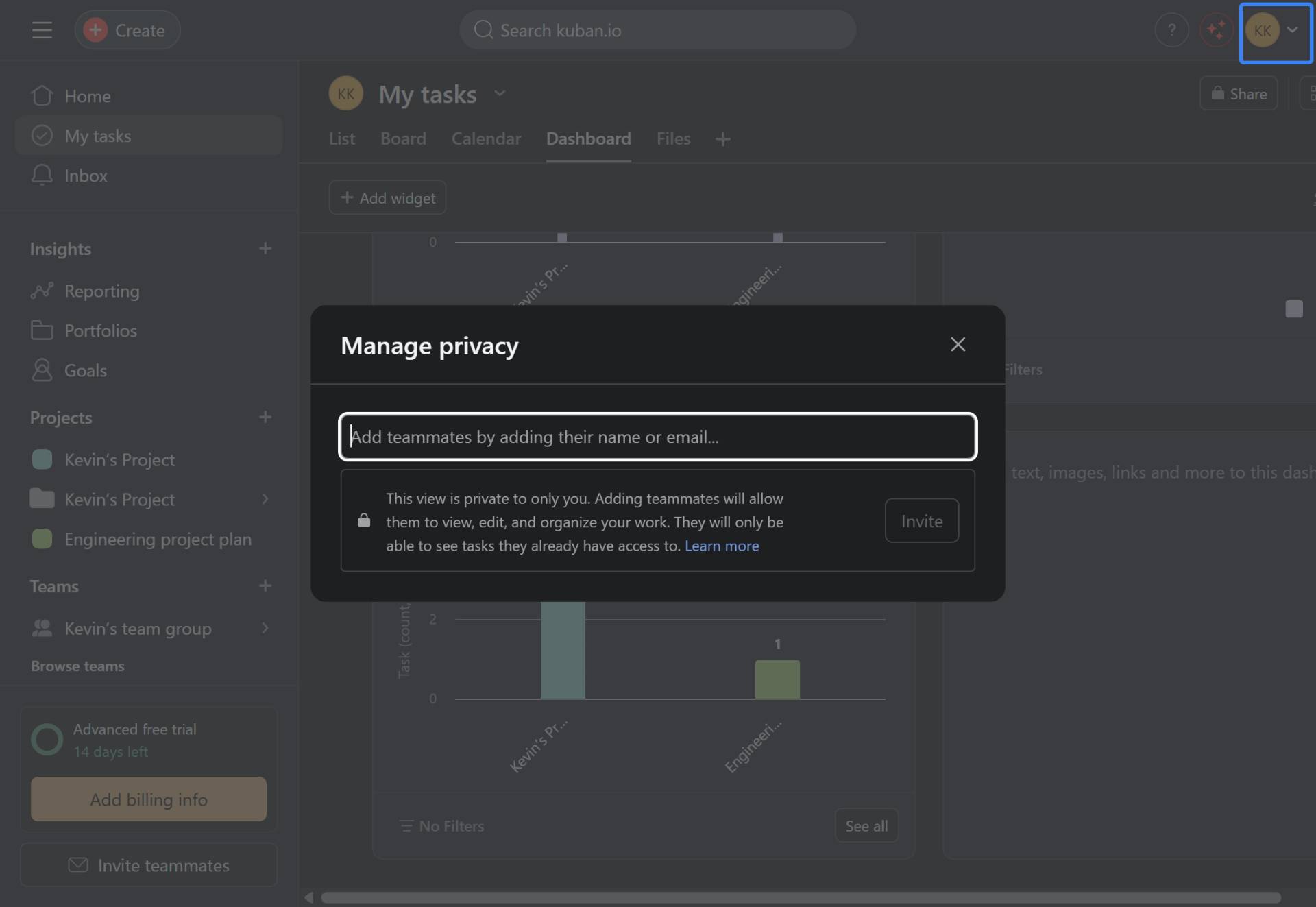Viewport: 1316px width, 907px height.
Task: Go to Home in sidebar
Action: 149,96
